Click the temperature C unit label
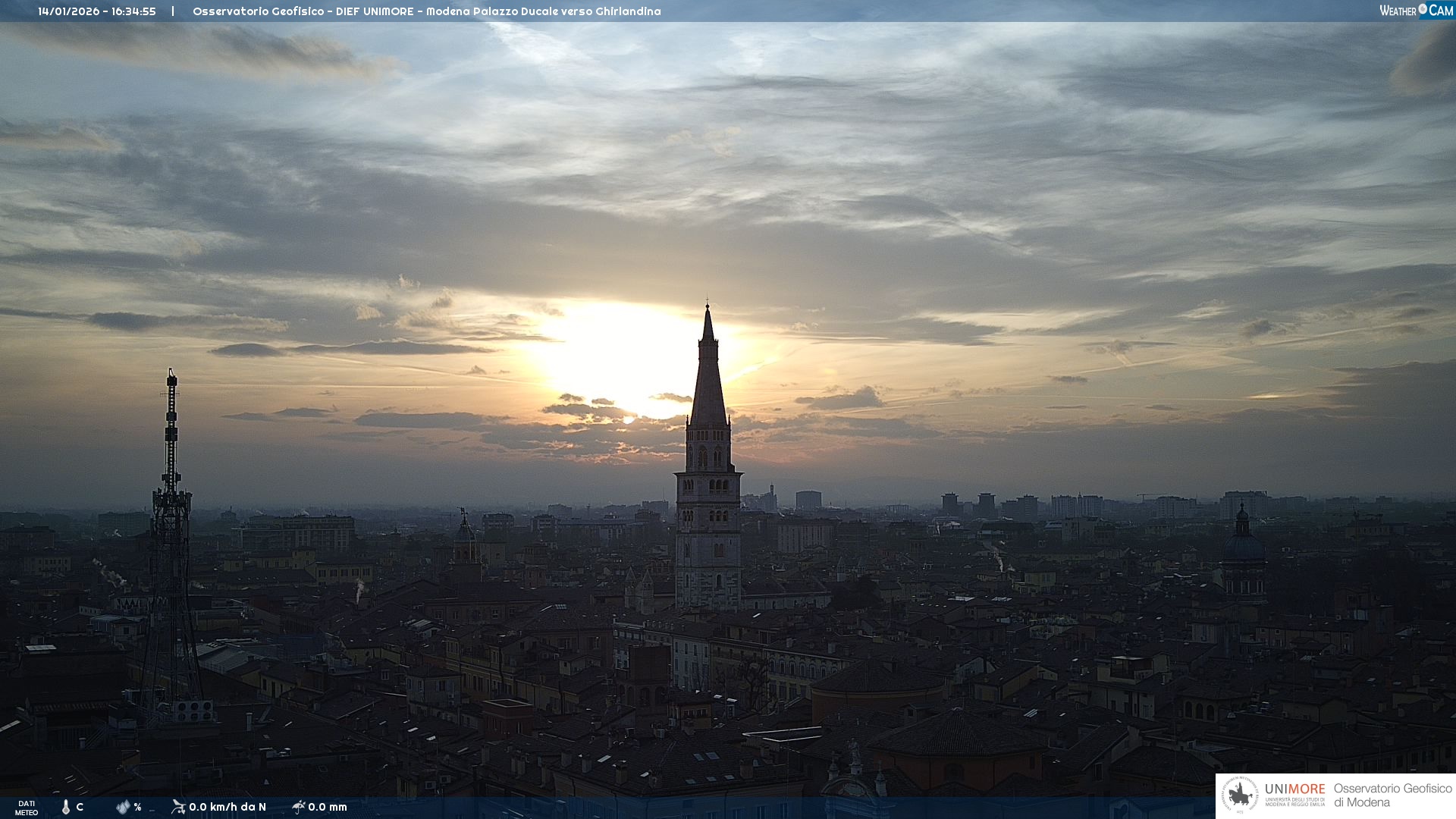 [80, 807]
